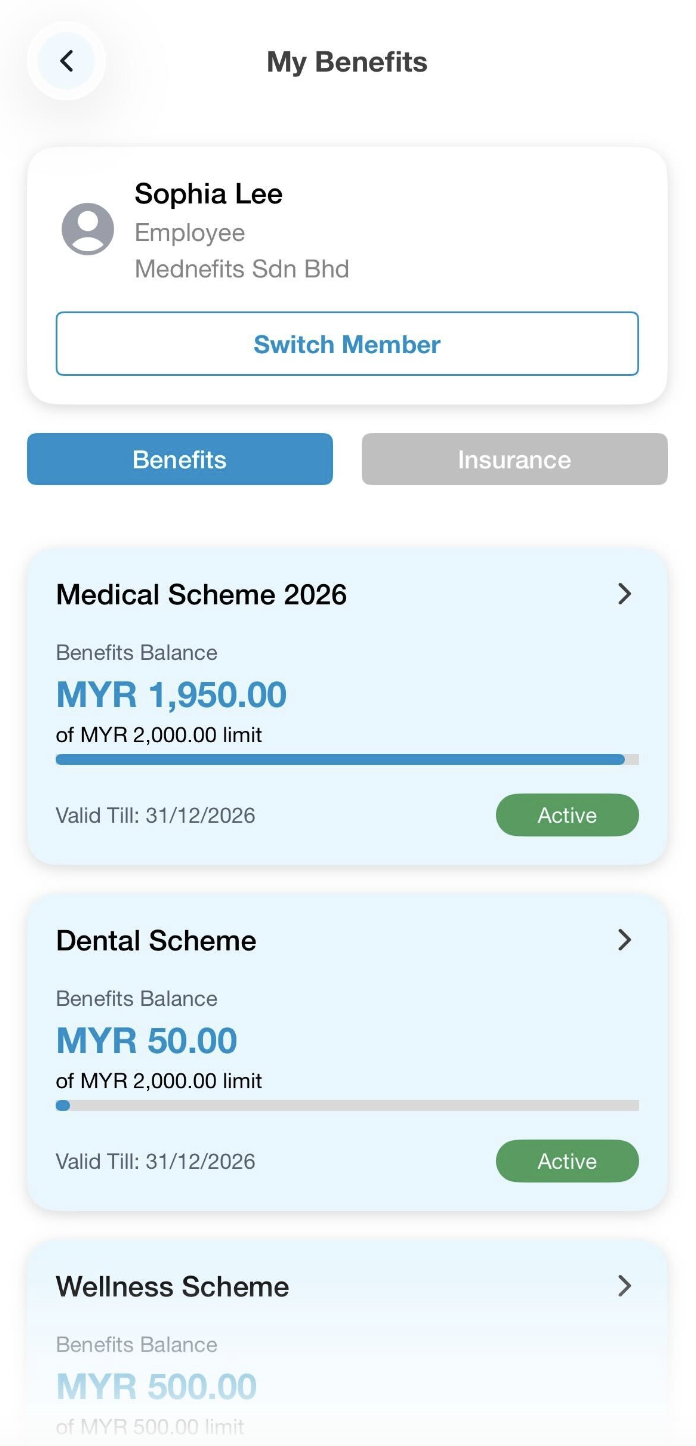Click the Medical Scheme 2026 title
The height and width of the screenshot is (1446, 696).
[201, 595]
